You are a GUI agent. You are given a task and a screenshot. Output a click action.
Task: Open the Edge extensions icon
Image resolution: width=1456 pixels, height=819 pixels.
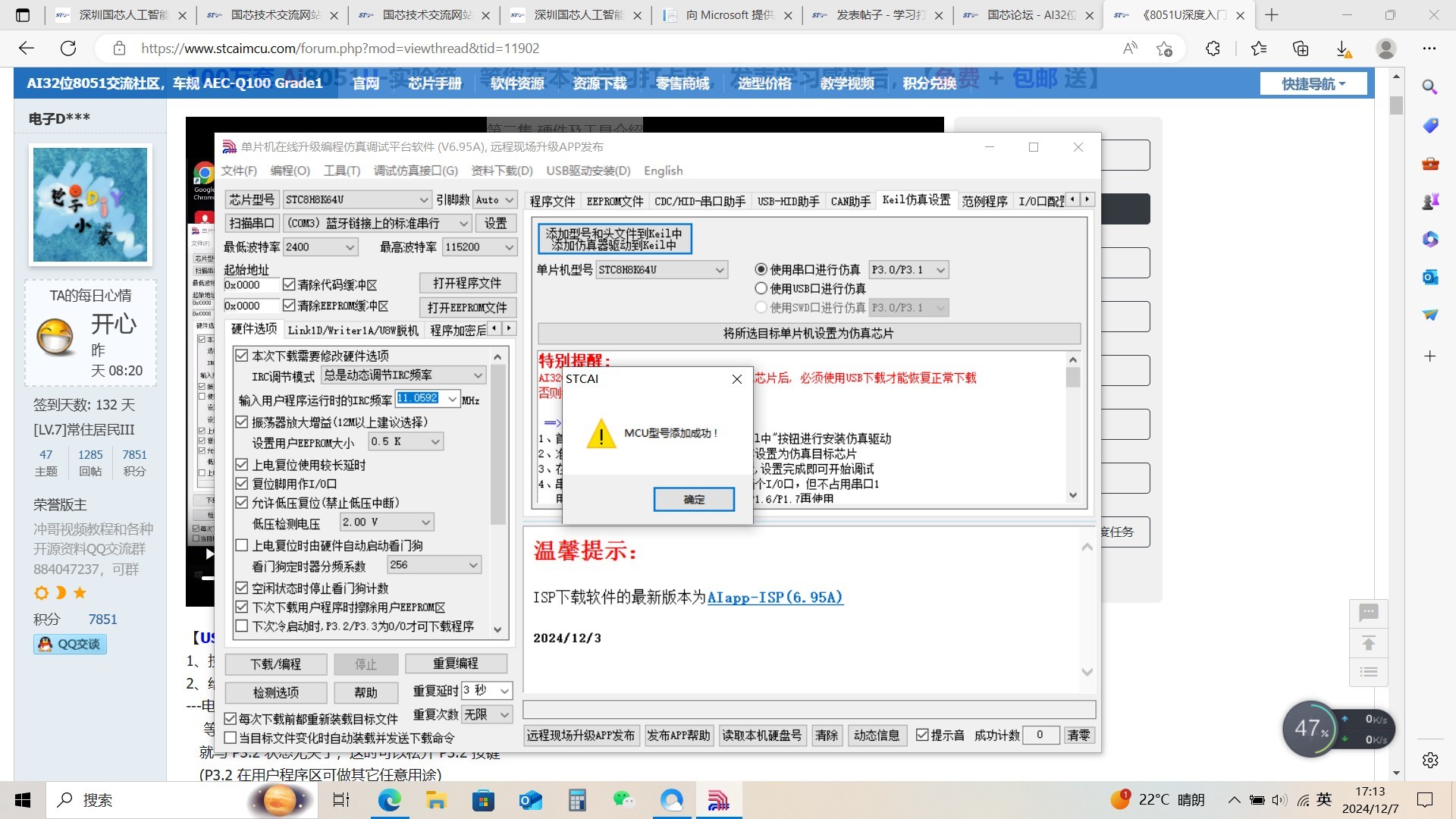(1213, 49)
